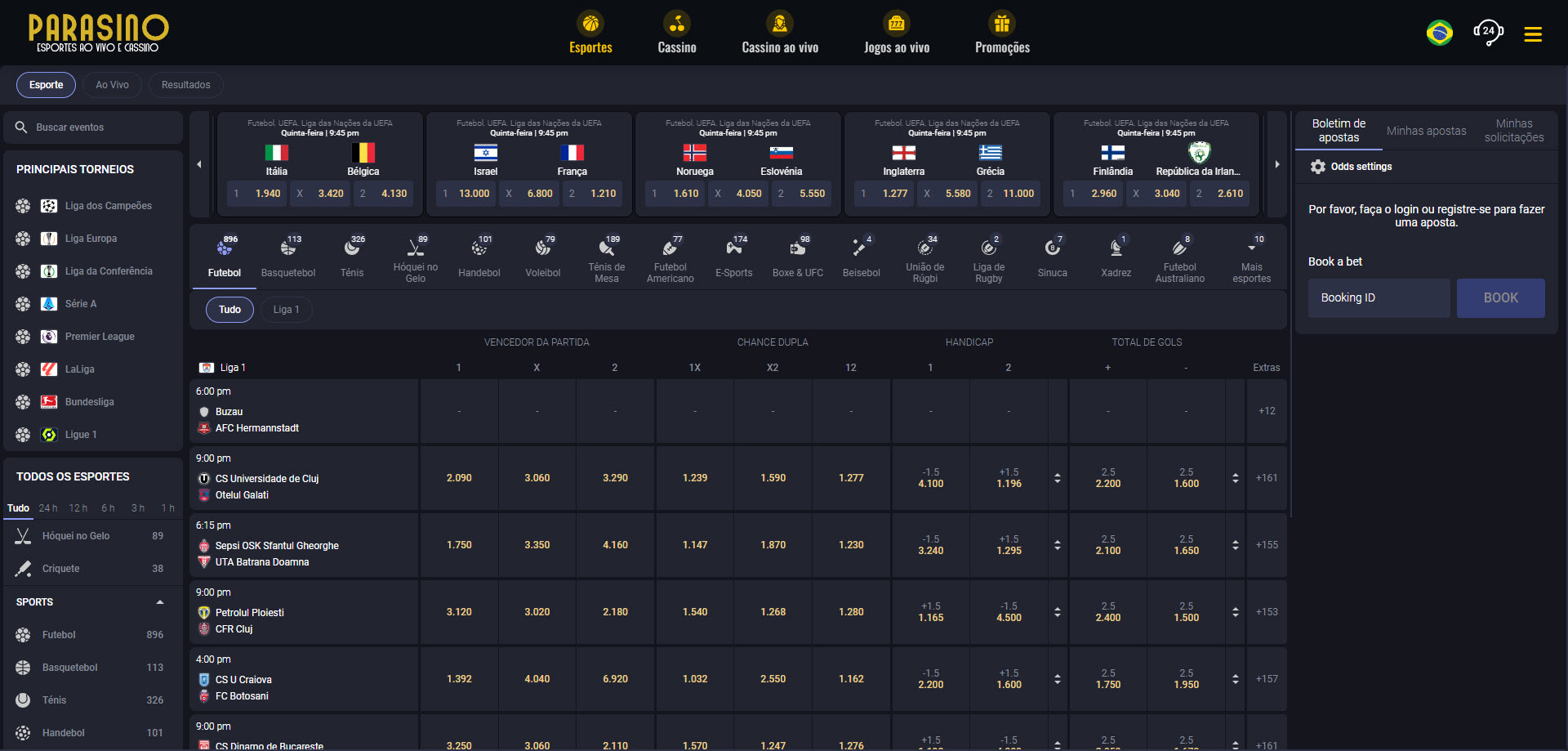Screen dimensions: 1568x751
Task: Filter sports by 3 h timeframe
Action: [138, 508]
